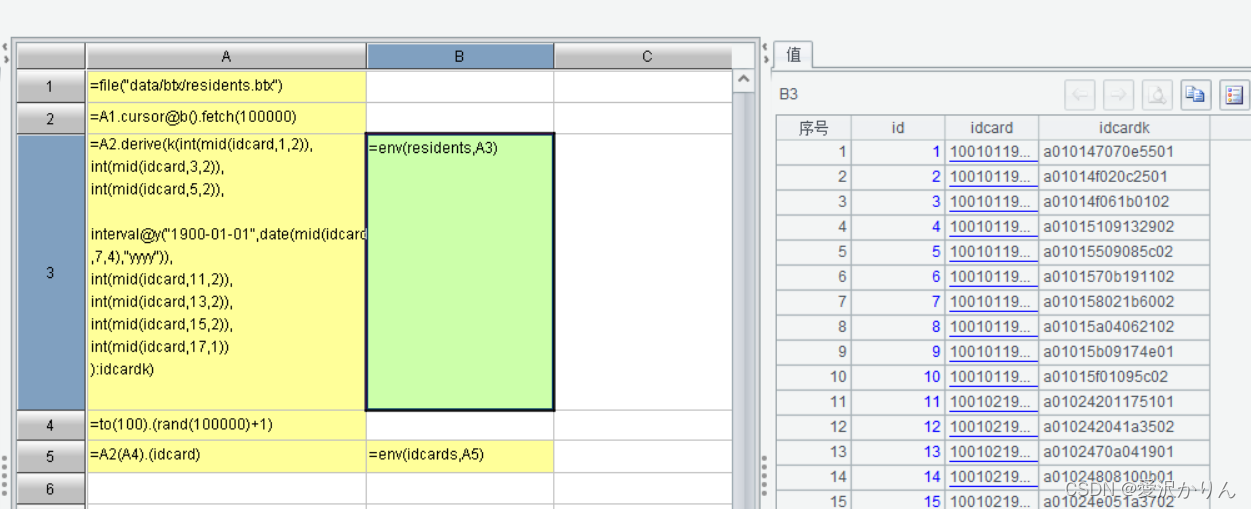Select column B header
The image size is (1251, 509).
tap(460, 57)
